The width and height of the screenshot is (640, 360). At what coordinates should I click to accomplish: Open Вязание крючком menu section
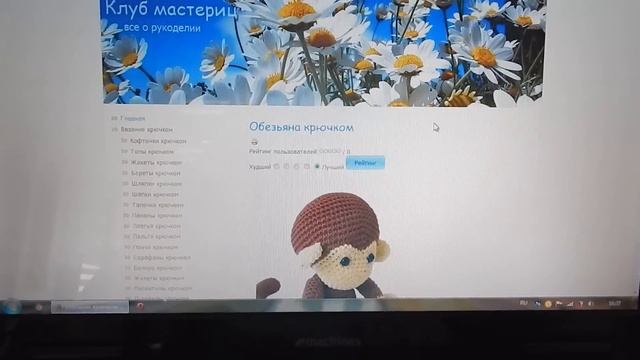click(146, 129)
